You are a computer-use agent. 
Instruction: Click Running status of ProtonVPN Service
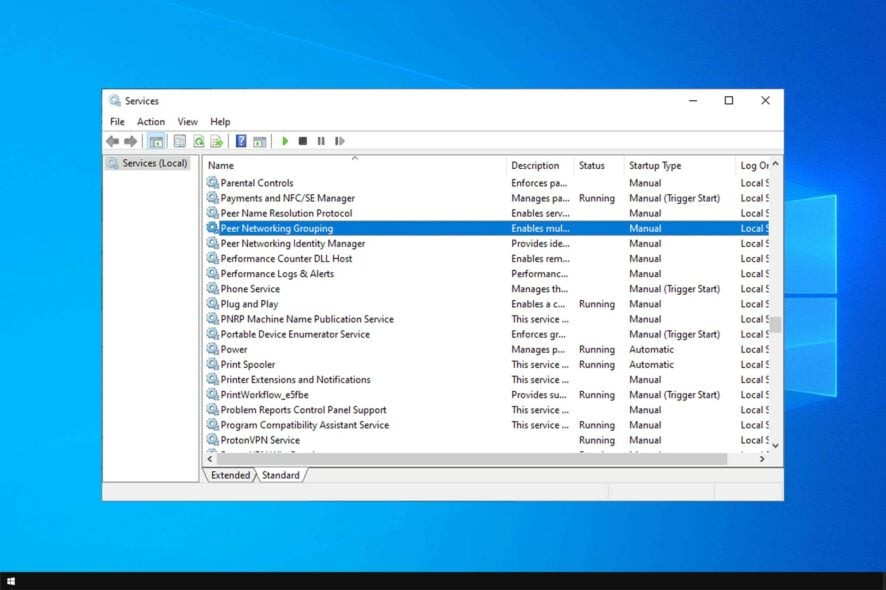(597, 440)
